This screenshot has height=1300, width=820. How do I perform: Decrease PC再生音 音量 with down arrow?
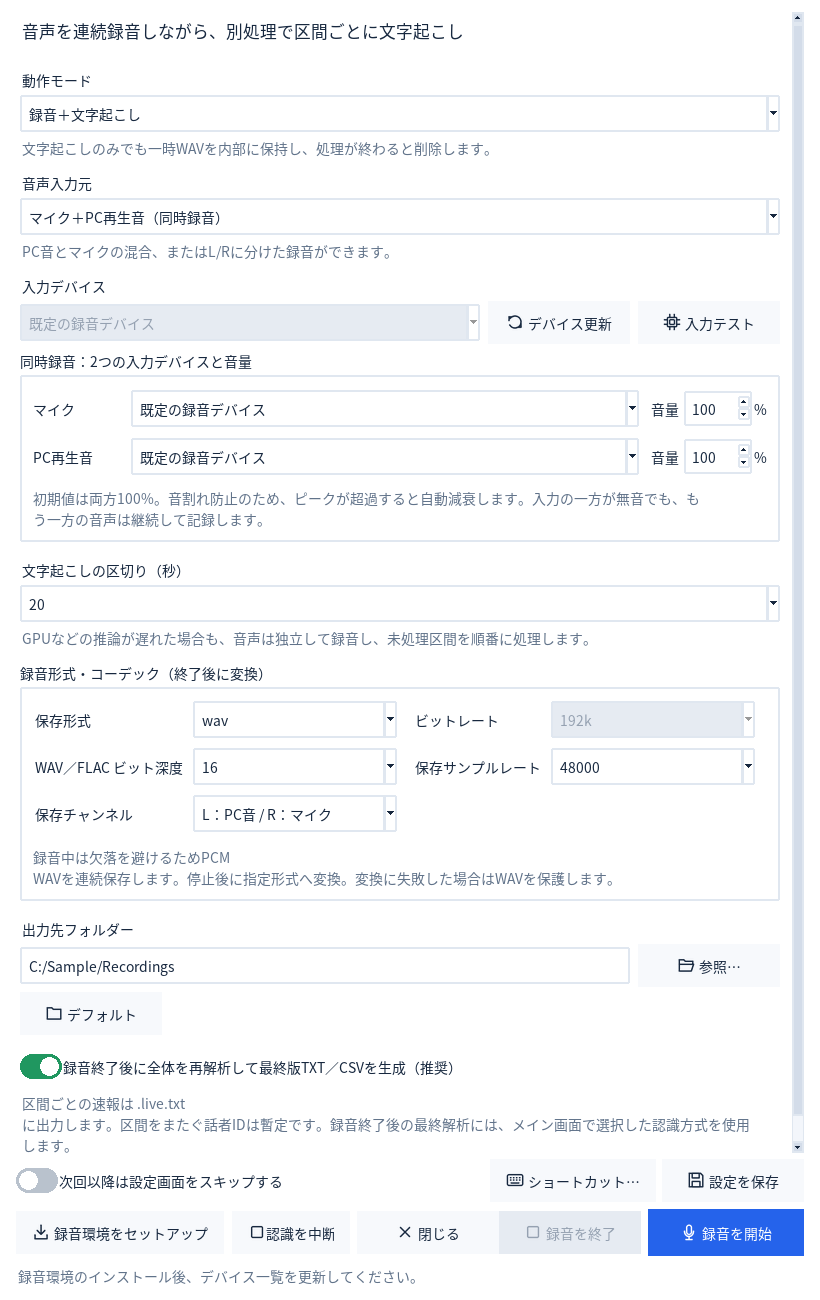743,463
